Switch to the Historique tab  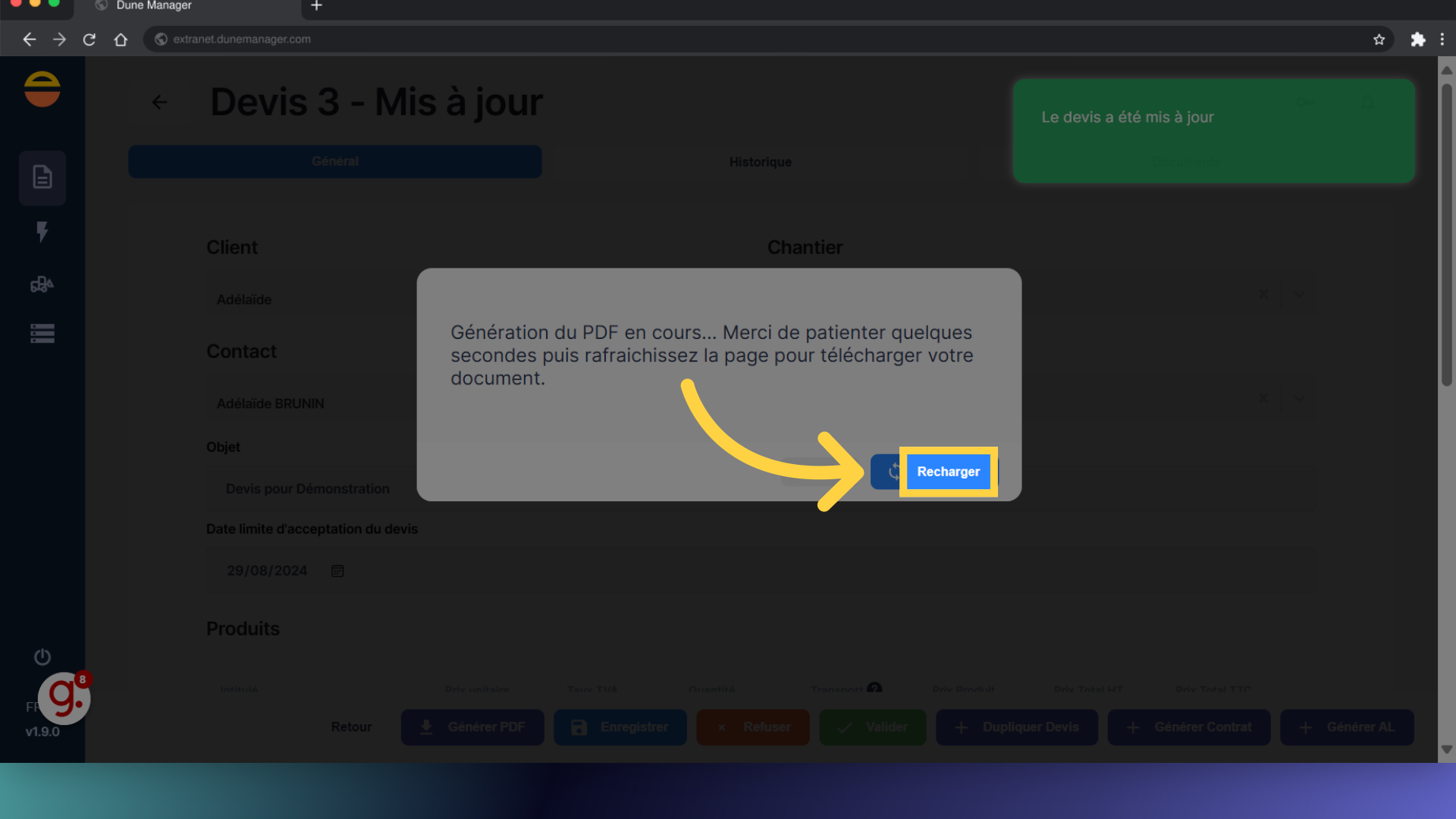760,162
